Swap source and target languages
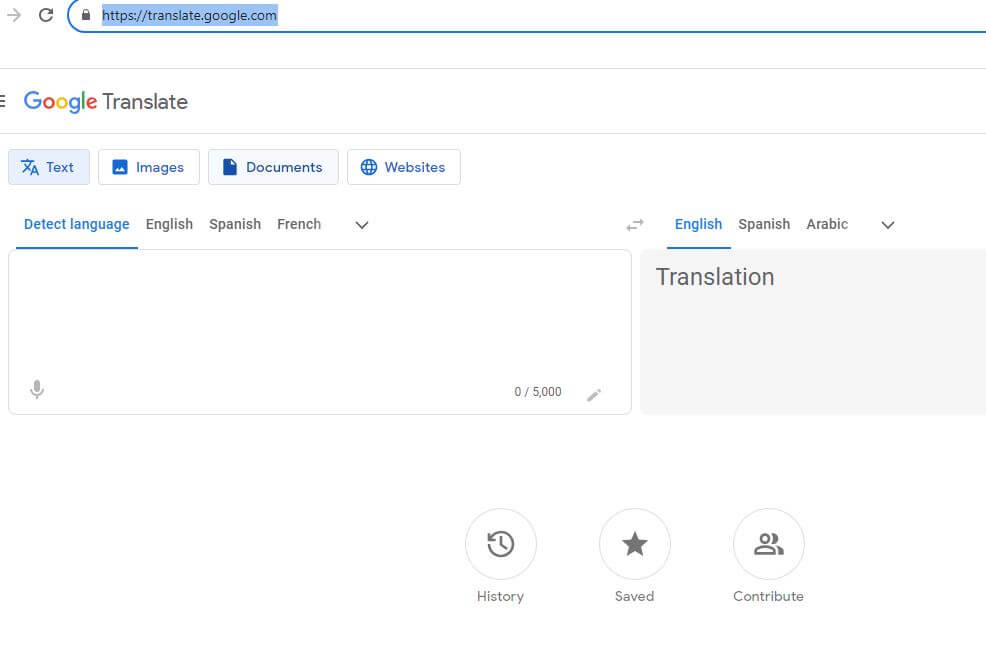 (634, 224)
